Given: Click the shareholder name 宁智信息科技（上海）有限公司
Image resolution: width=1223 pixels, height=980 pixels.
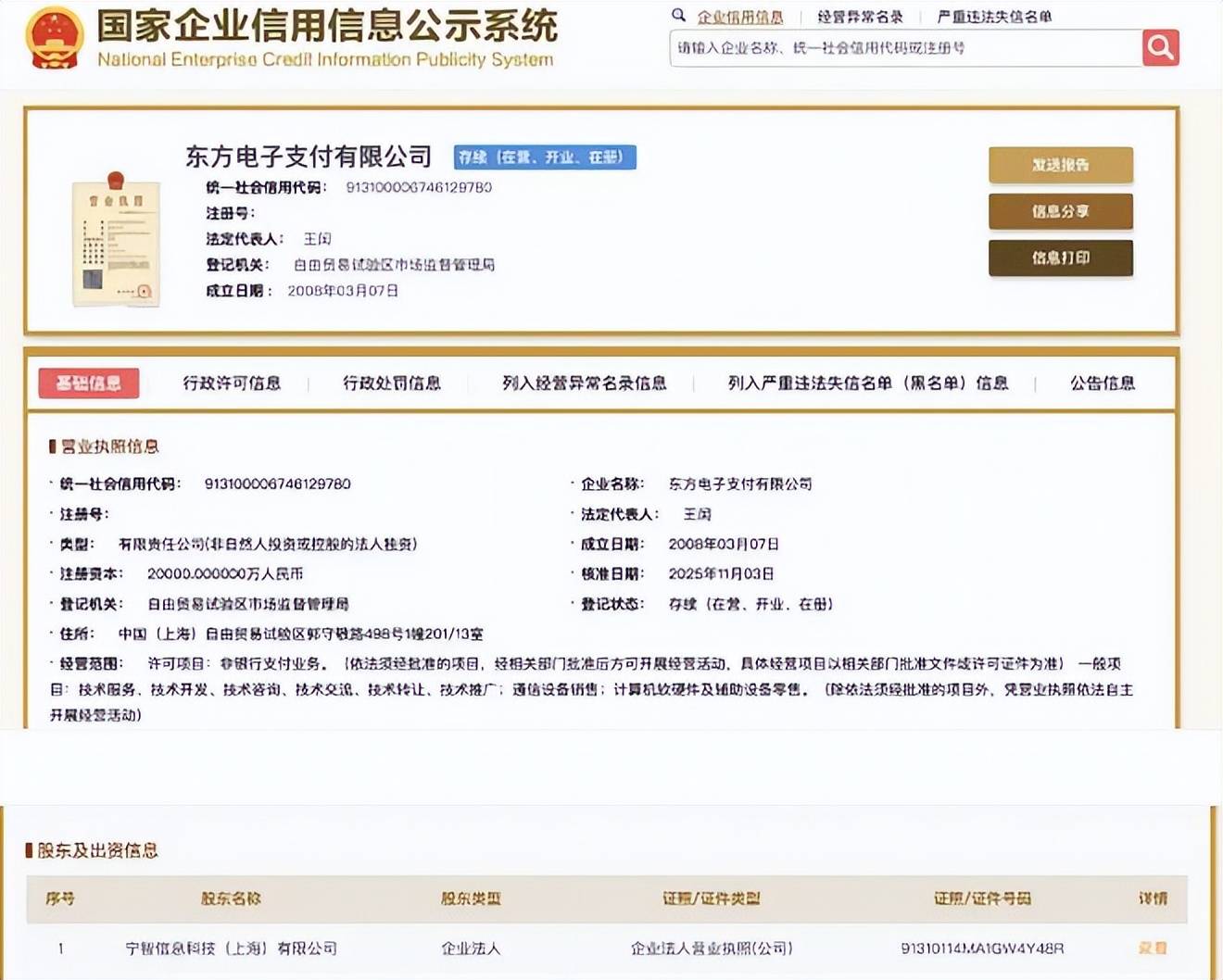Looking at the screenshot, I should (232, 949).
